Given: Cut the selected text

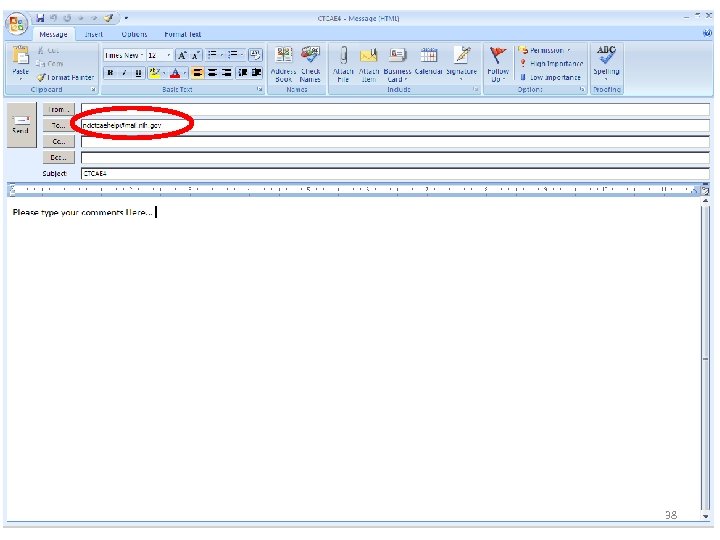Looking at the screenshot, I should (x=49, y=51).
